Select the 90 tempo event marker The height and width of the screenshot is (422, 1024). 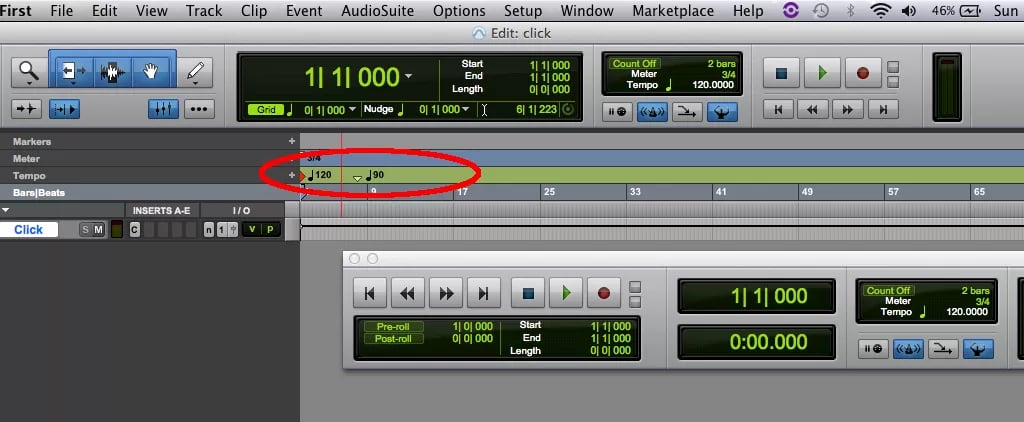point(375,175)
